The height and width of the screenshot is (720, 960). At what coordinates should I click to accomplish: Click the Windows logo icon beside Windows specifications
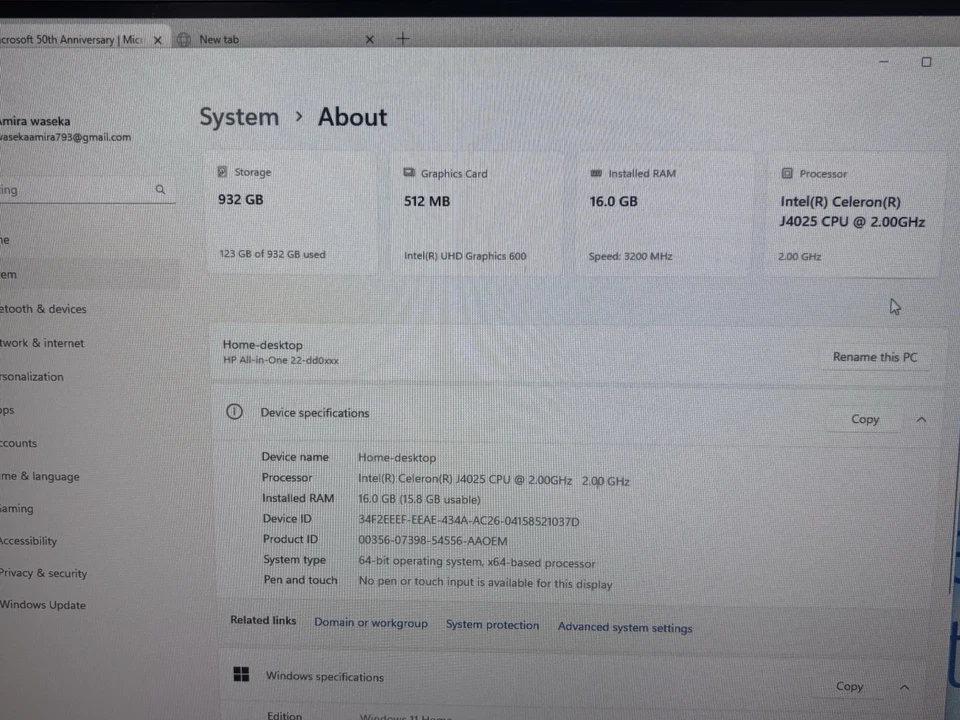pos(241,674)
